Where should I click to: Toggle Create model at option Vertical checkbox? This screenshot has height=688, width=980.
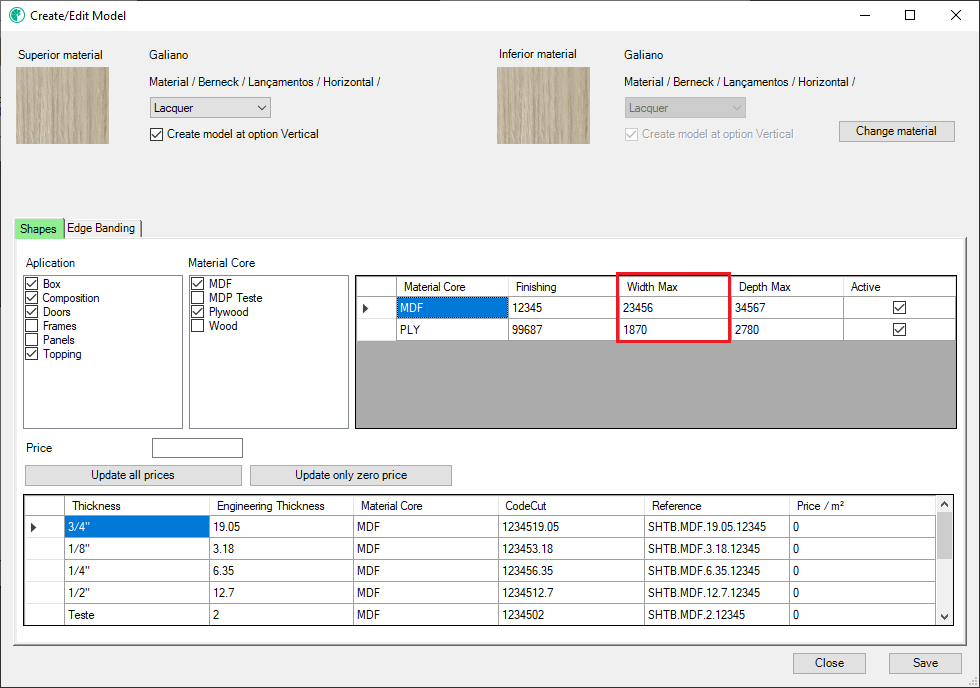tap(156, 134)
